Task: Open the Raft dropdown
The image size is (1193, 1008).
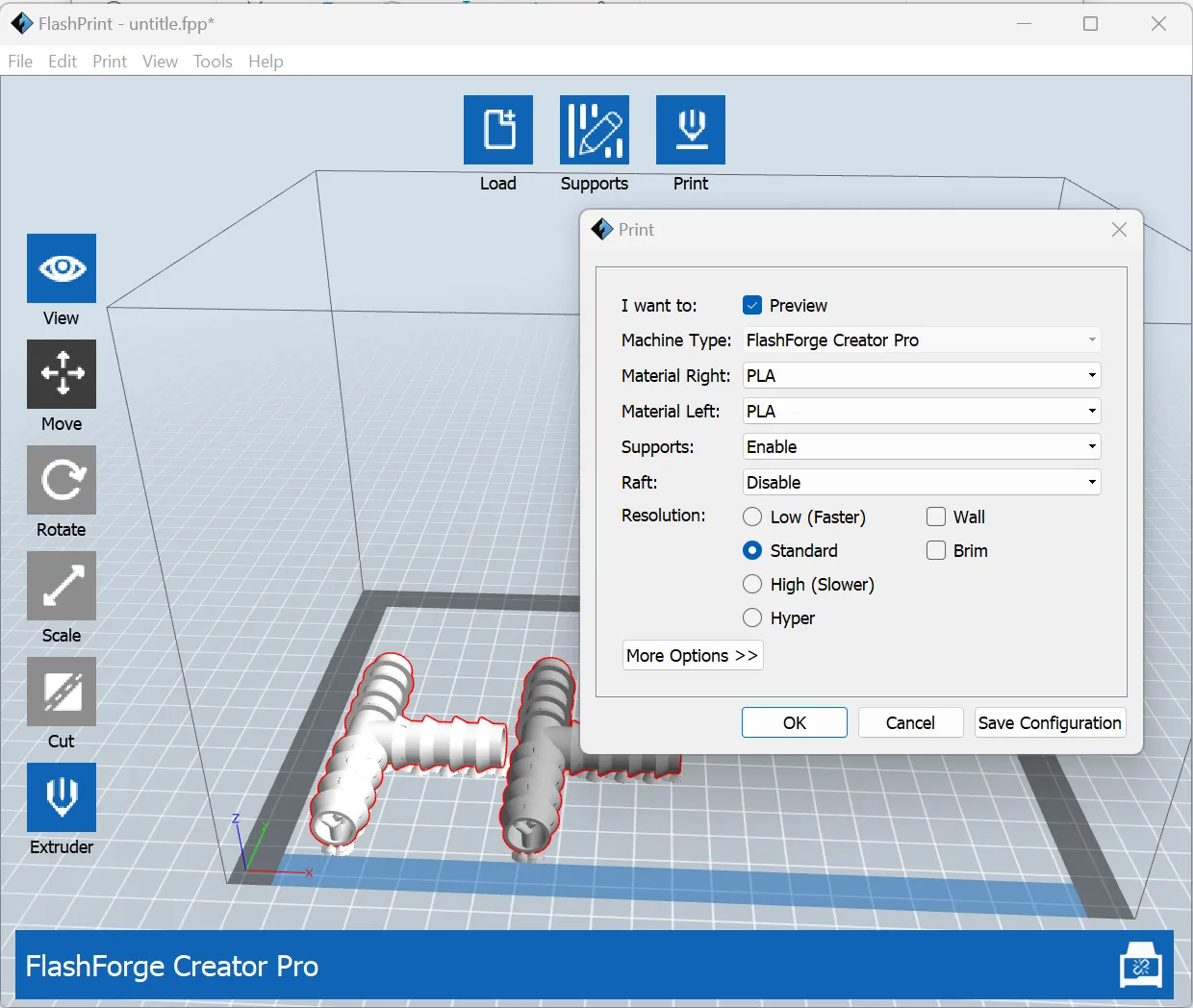Action: click(x=921, y=482)
